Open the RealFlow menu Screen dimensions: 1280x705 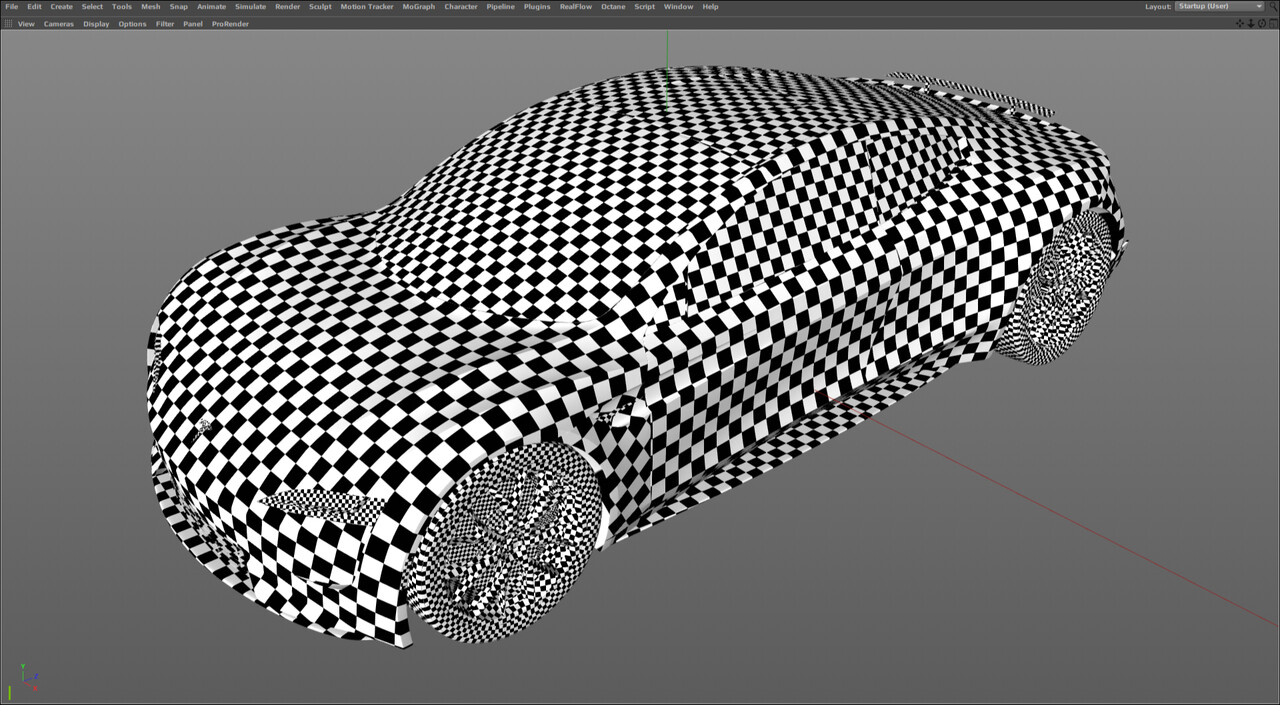pyautogui.click(x=576, y=6)
